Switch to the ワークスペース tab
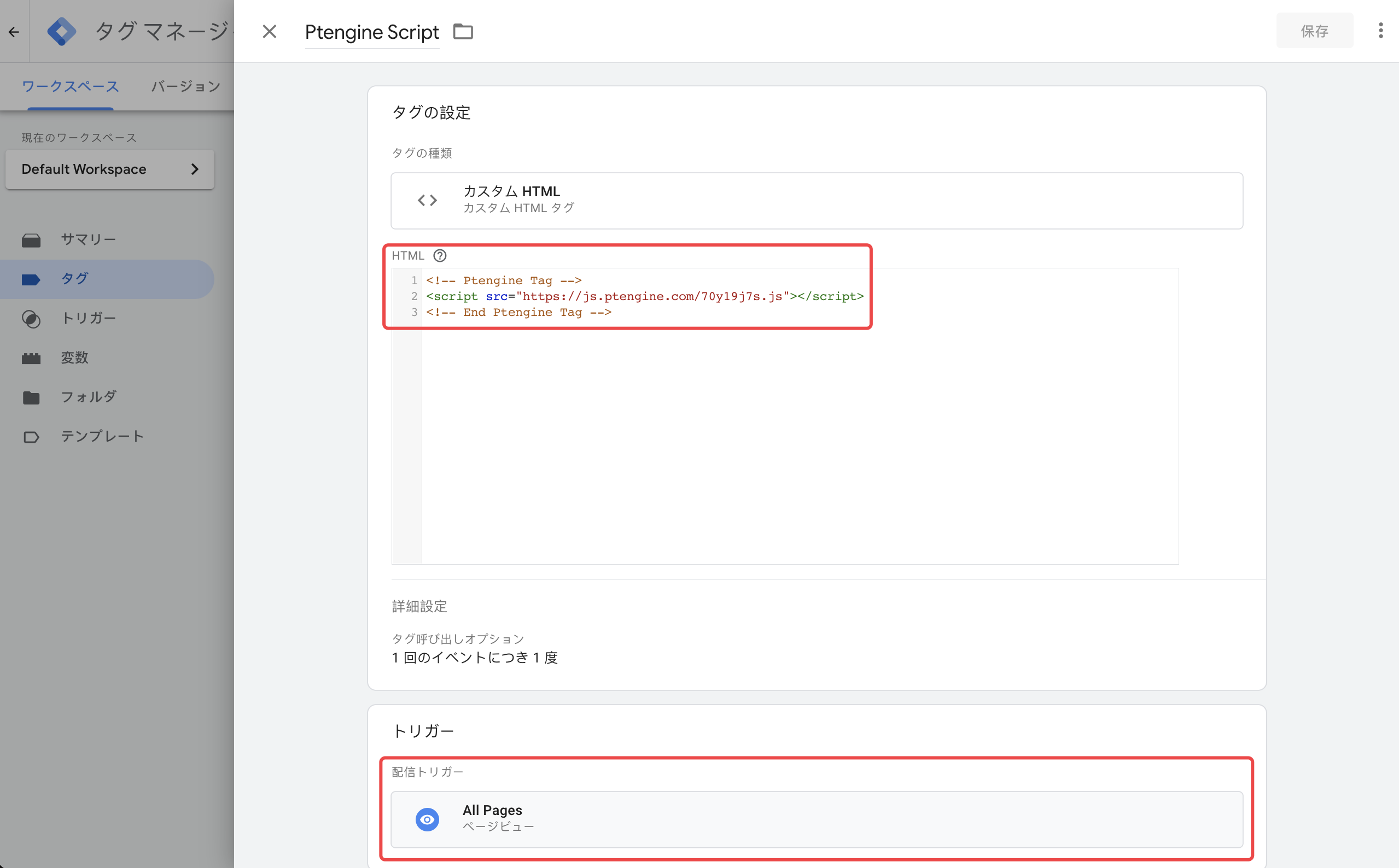 (x=70, y=87)
